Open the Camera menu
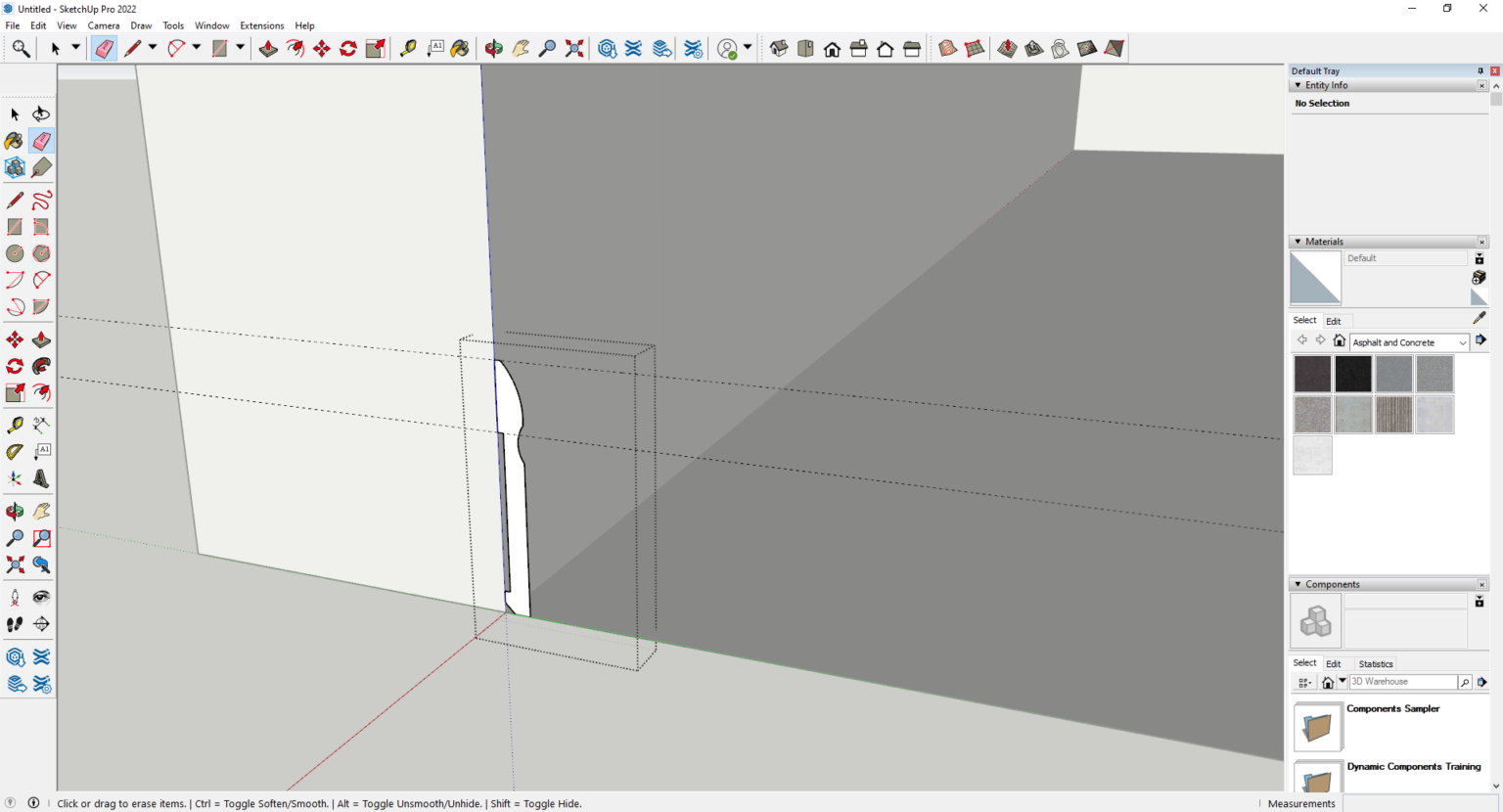 (x=103, y=25)
